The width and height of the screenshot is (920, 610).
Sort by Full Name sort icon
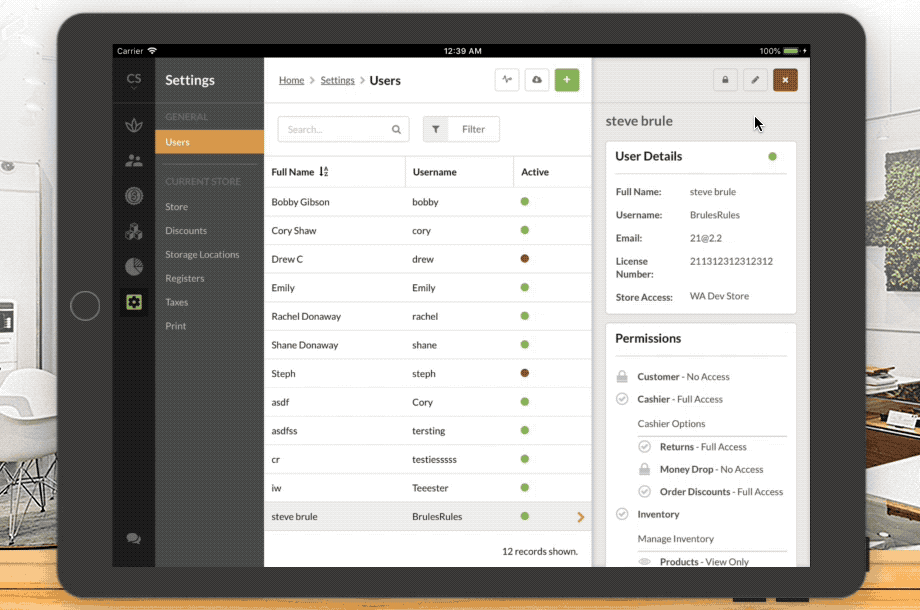pyautogui.click(x=324, y=172)
